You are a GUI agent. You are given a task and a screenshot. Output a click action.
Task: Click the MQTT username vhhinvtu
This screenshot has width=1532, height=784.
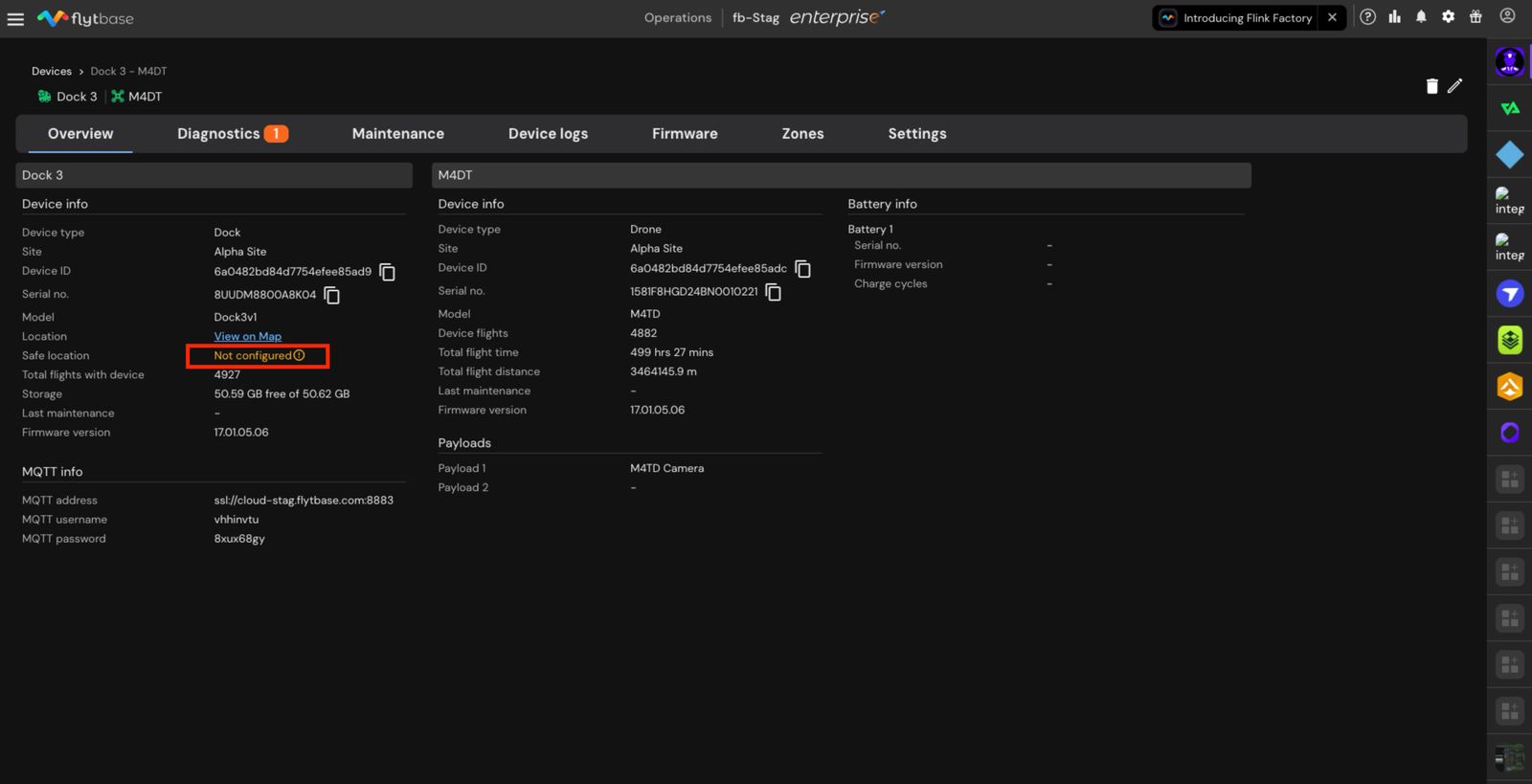coord(237,519)
